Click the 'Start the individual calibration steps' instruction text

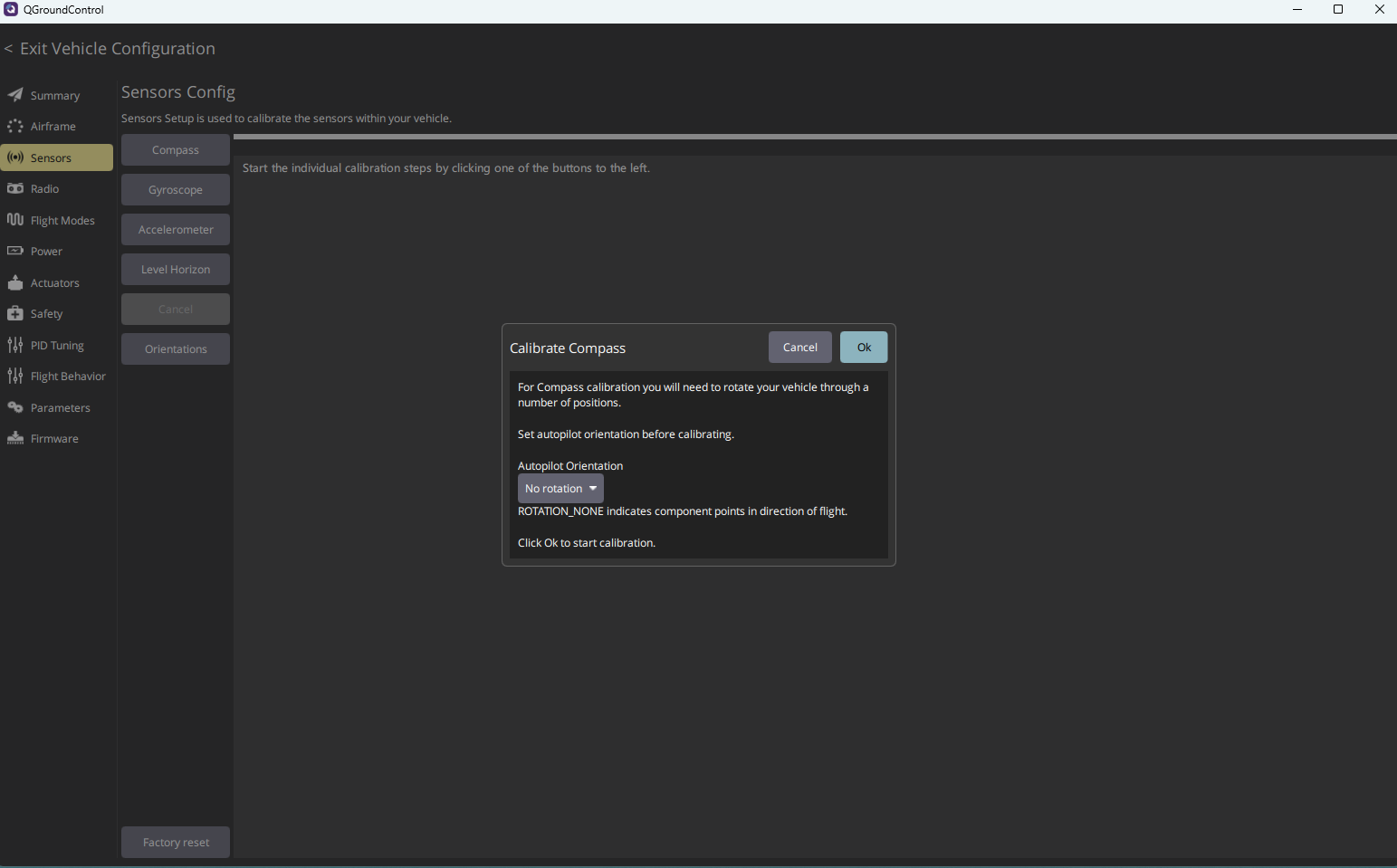[x=446, y=168]
